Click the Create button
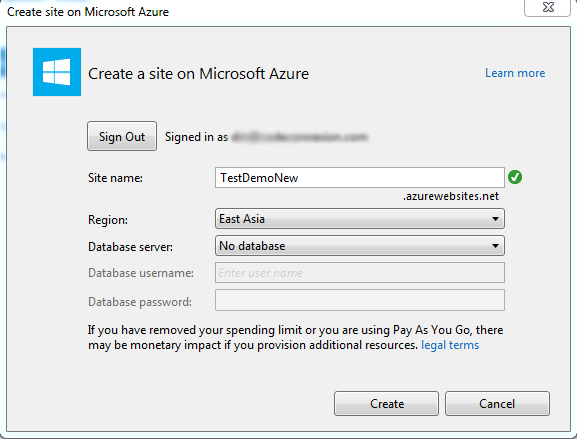This screenshot has height=439, width=577. point(386,404)
